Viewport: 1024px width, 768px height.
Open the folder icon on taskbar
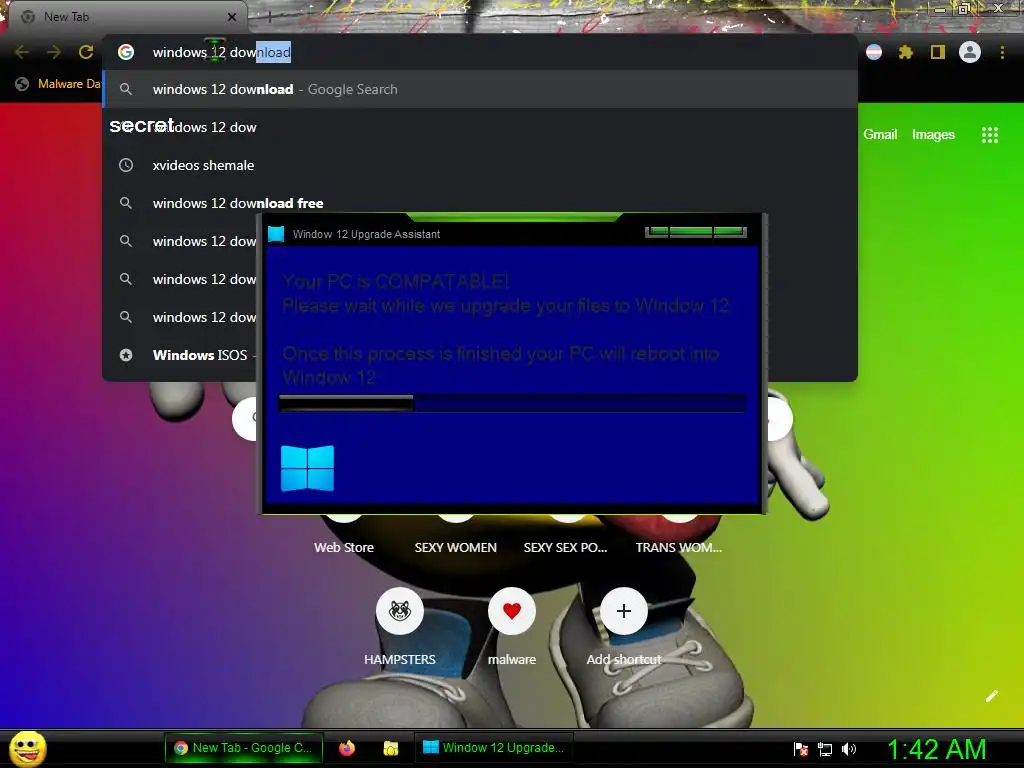coord(391,748)
